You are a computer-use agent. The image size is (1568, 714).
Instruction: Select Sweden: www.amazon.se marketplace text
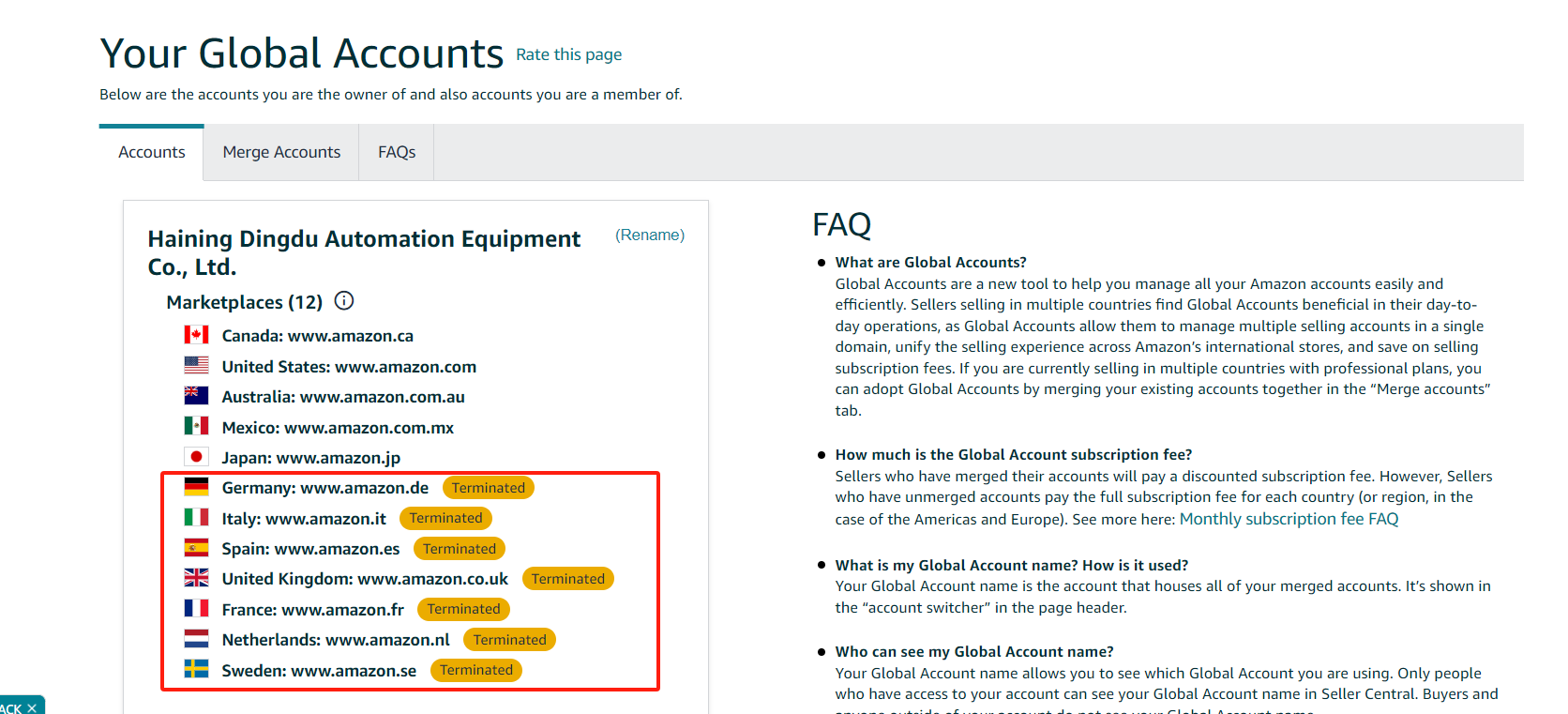pyautogui.click(x=319, y=671)
